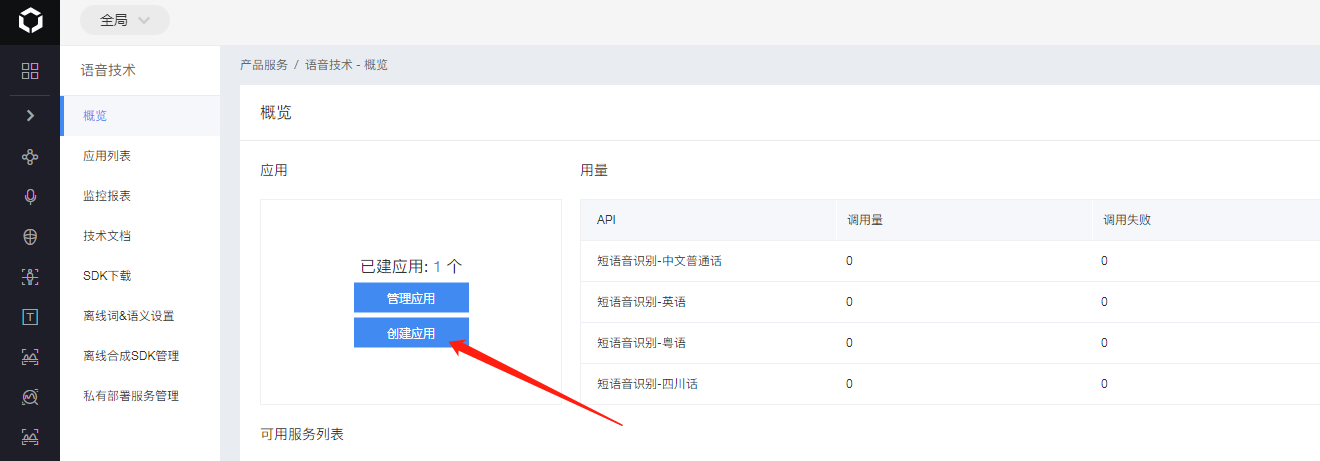Select the face recognition scan icon
1320x461 pixels.
click(x=30, y=277)
